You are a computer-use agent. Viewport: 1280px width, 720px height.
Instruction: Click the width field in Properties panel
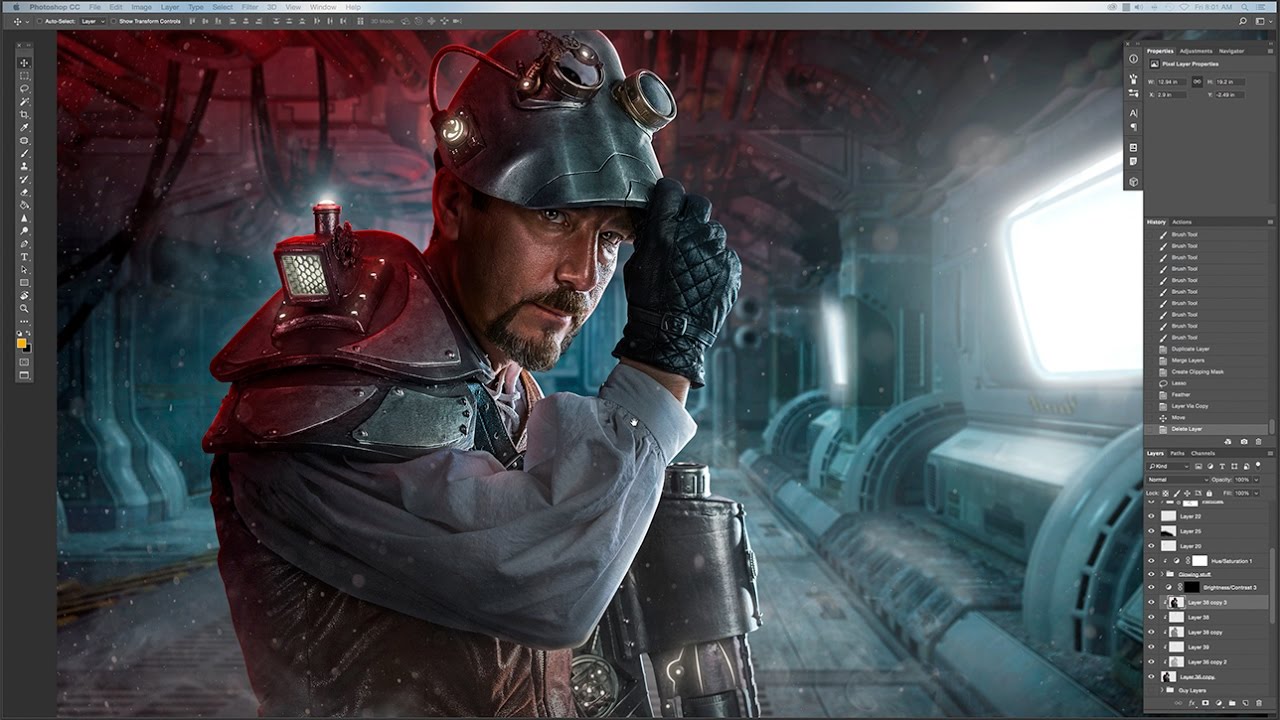pyautogui.click(x=1173, y=82)
